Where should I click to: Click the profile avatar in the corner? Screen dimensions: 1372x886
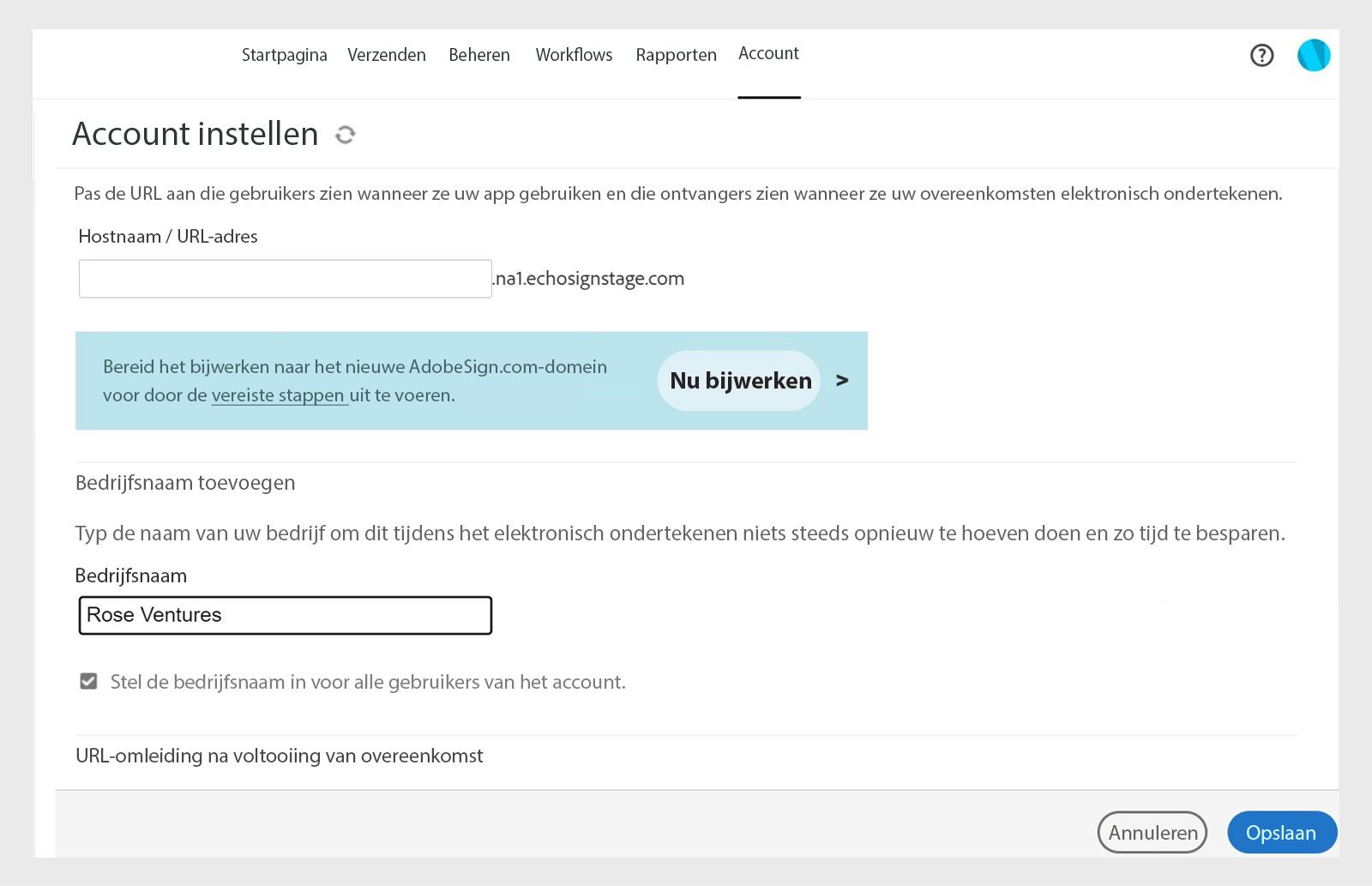tap(1313, 54)
